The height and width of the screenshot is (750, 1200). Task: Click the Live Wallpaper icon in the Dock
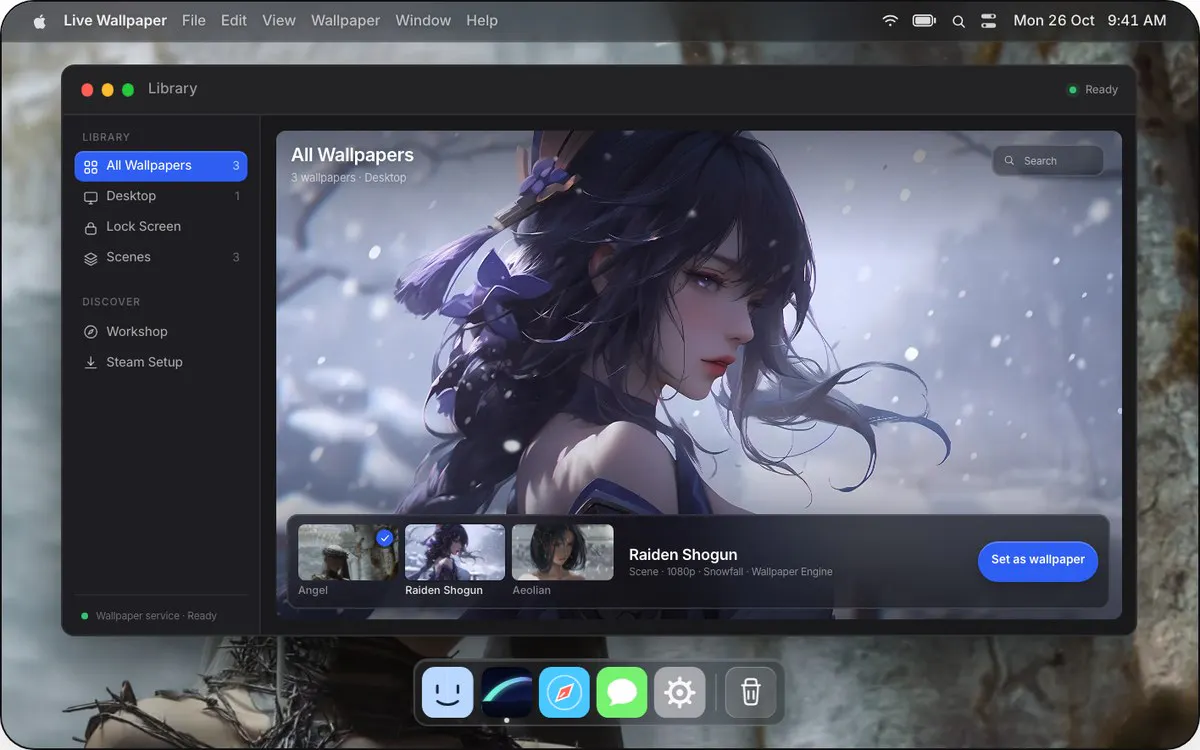coord(507,692)
